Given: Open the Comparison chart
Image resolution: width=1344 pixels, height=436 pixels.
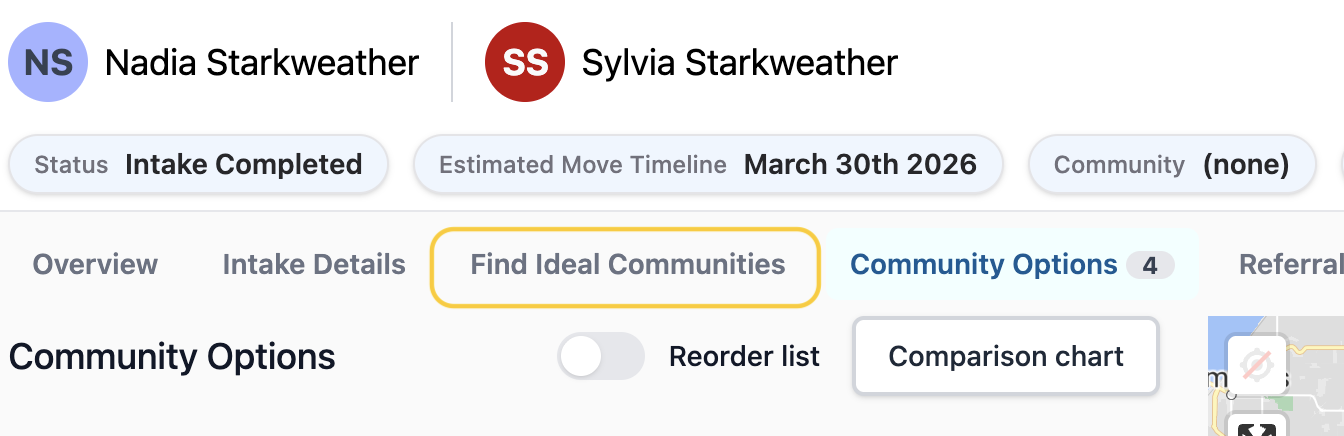Looking at the screenshot, I should point(1006,356).
